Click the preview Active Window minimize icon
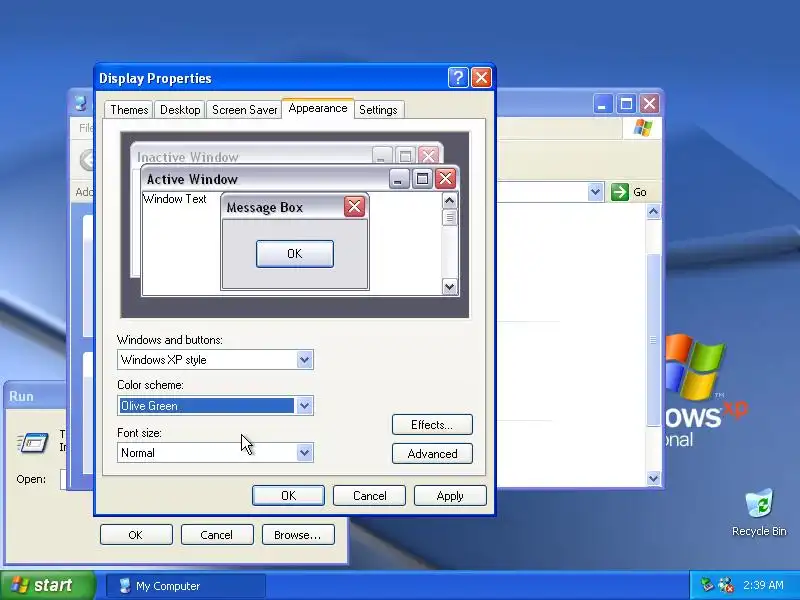The width and height of the screenshot is (800, 600). (399, 179)
